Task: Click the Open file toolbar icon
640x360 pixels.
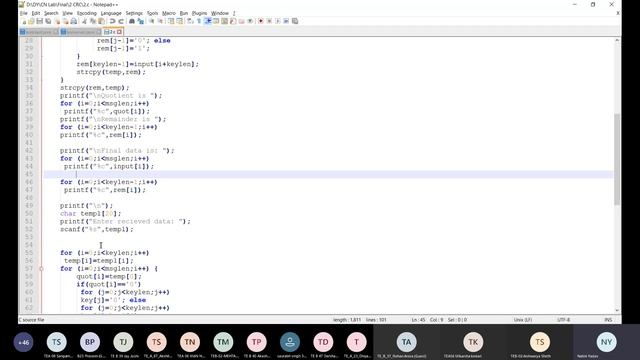Action: click(31, 21)
